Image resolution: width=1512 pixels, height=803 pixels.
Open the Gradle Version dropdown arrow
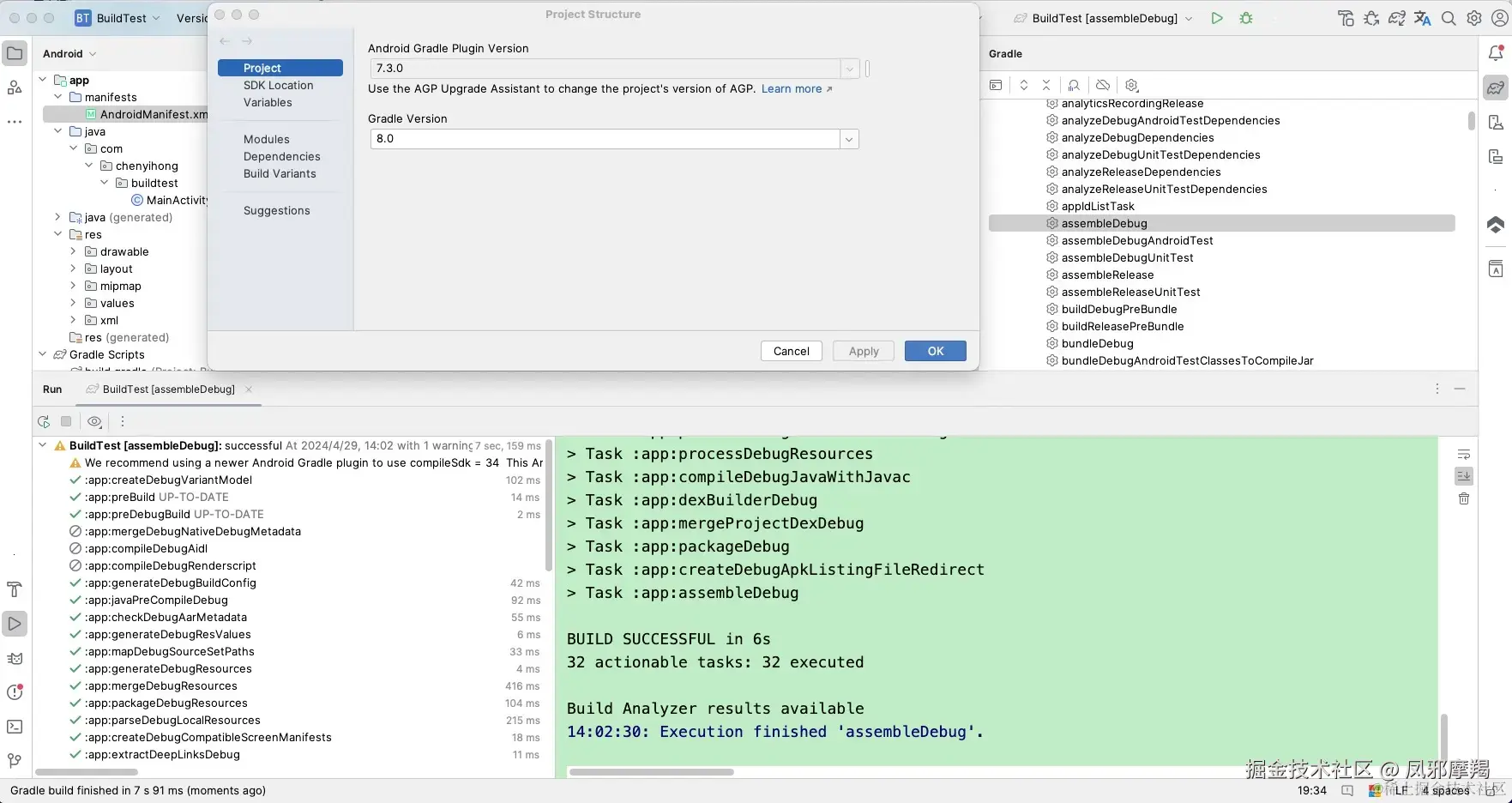click(849, 139)
